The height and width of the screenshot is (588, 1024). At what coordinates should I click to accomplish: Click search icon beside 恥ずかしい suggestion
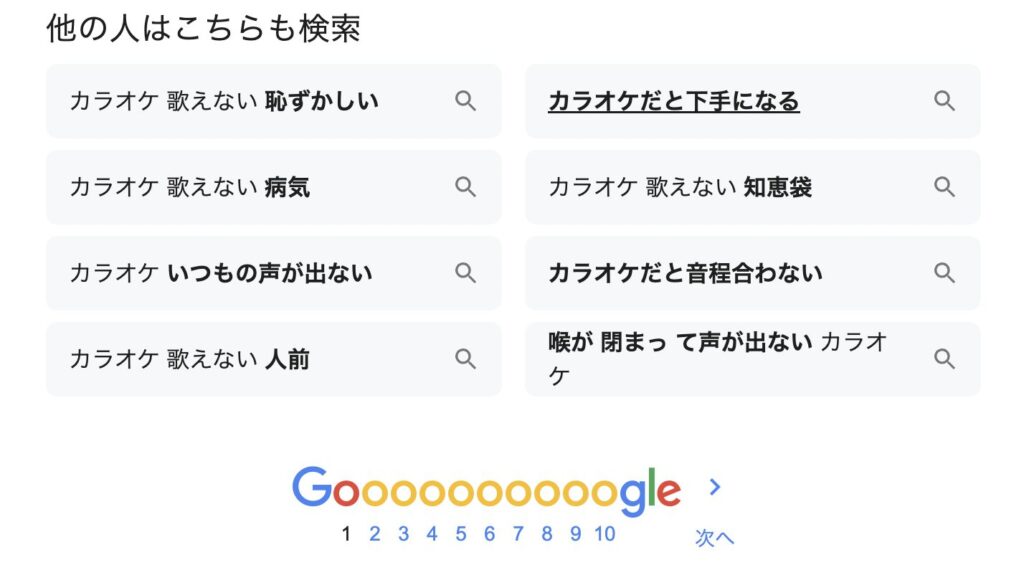tap(465, 101)
